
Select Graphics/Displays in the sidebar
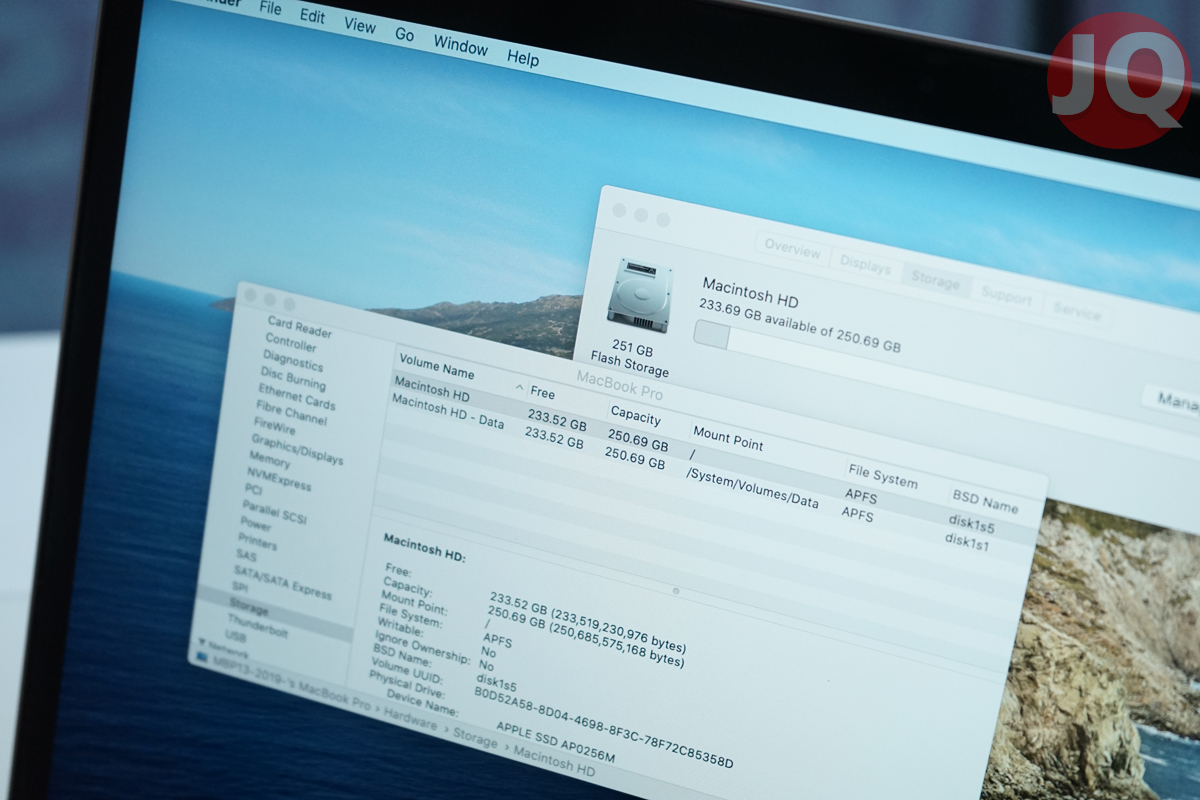296,450
